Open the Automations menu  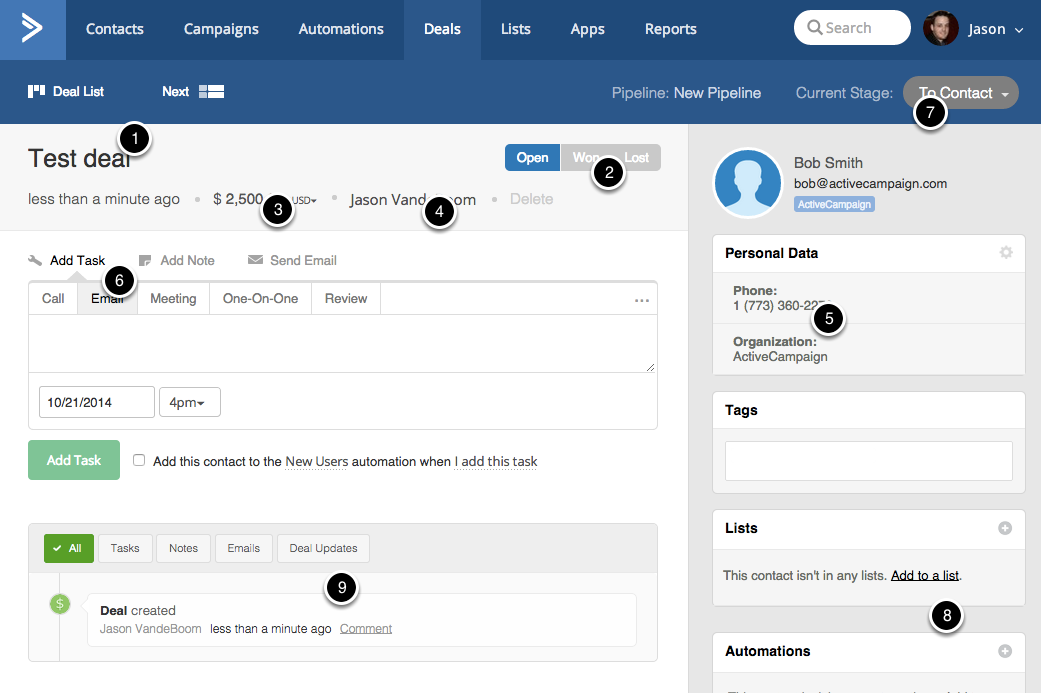341,29
